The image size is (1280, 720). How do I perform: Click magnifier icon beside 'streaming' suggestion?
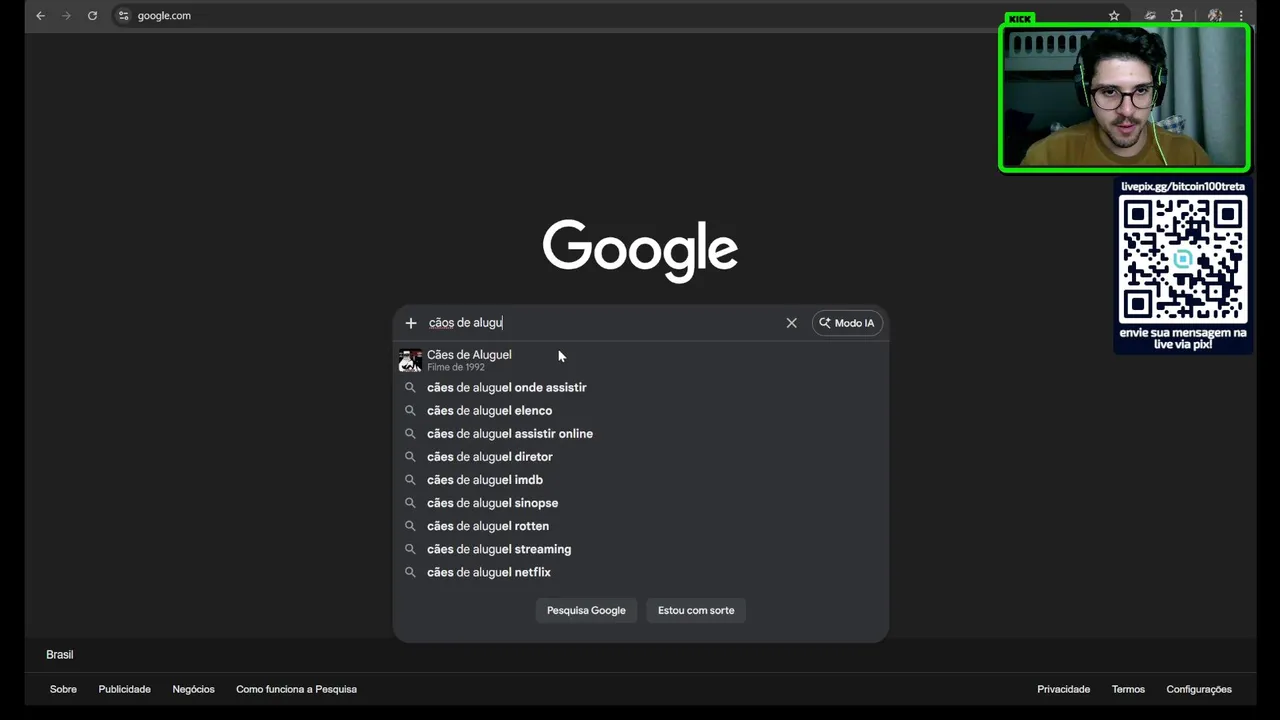[x=410, y=549]
